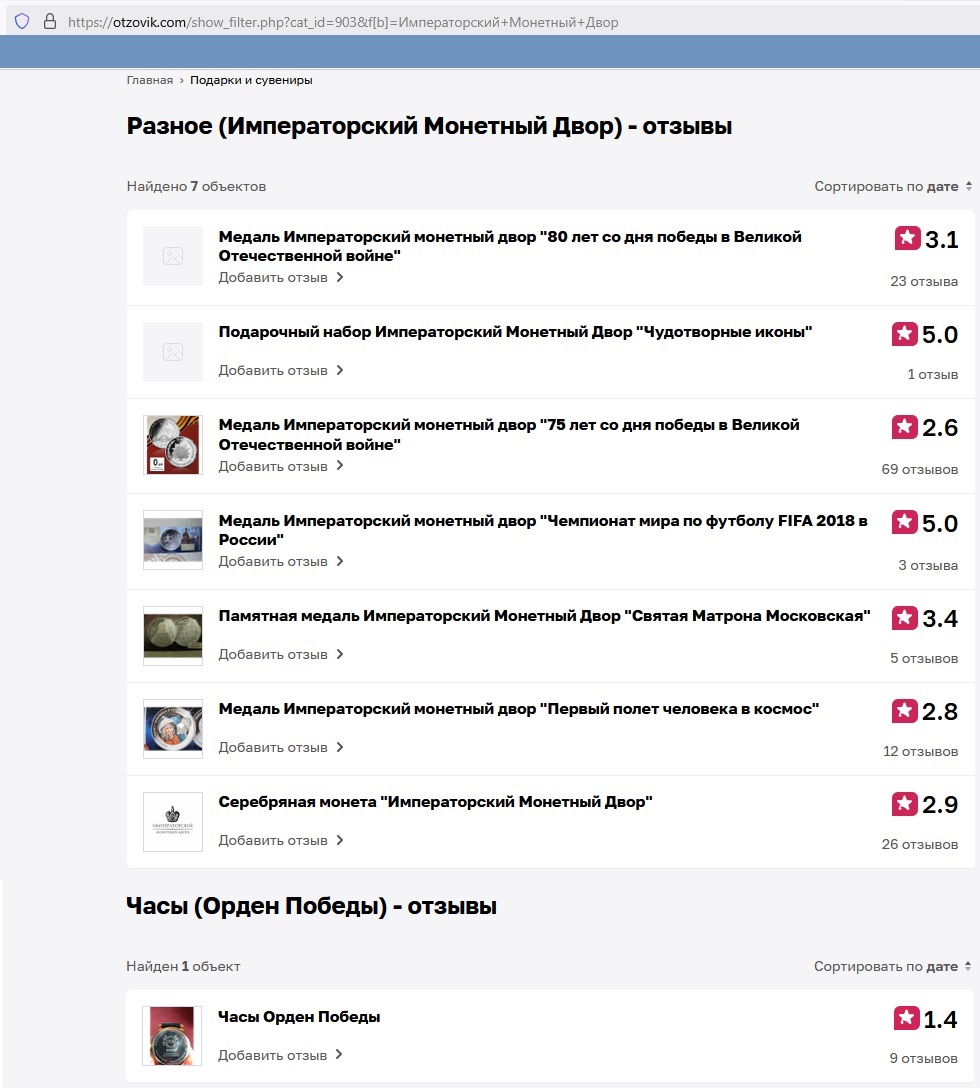This screenshot has height=1088, width=980.
Task: Open the "80 лет со дня победы" medal title
Action: click(x=510, y=246)
